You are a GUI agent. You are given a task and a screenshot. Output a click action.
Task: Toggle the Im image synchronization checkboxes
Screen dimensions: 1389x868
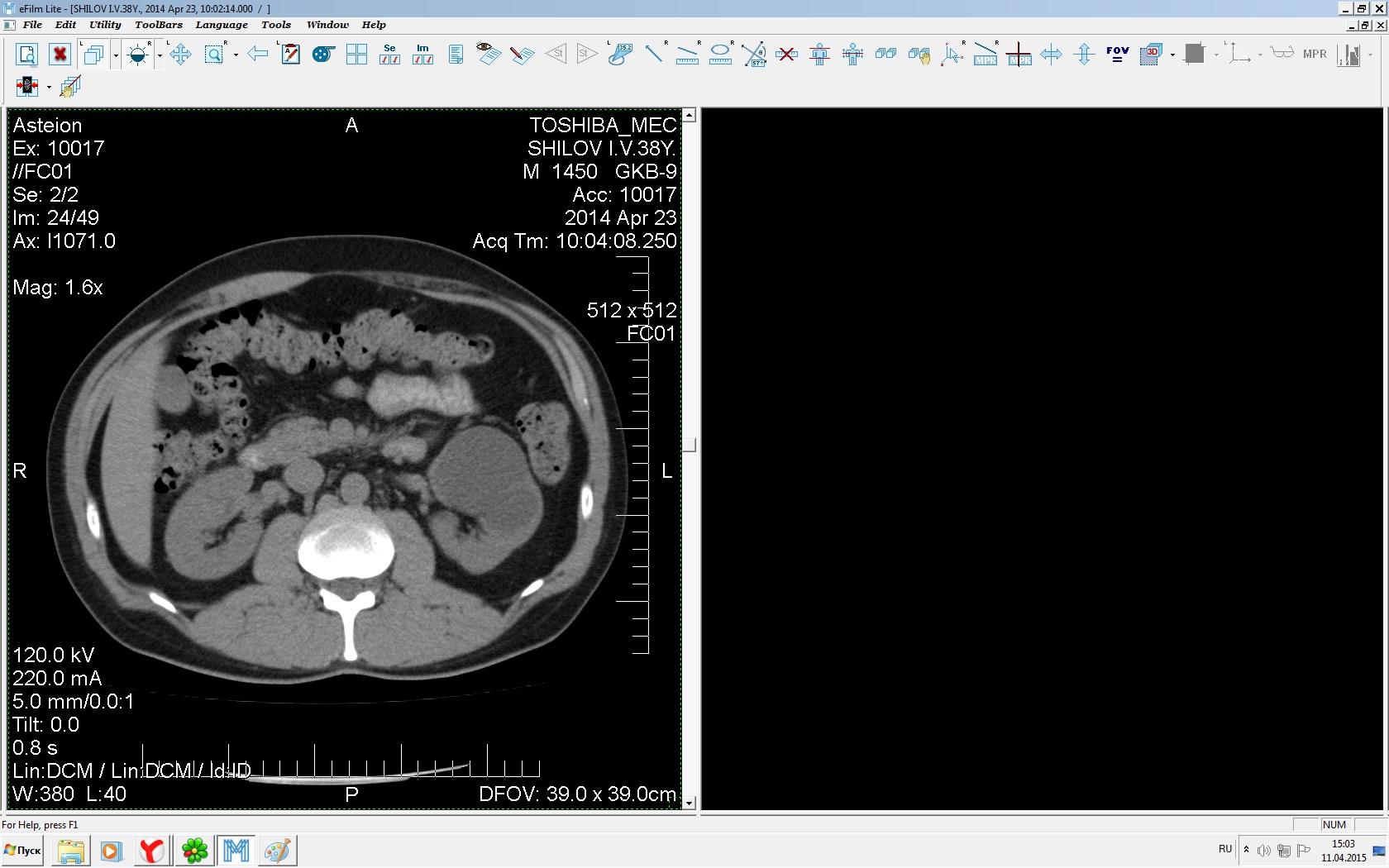pos(422,55)
